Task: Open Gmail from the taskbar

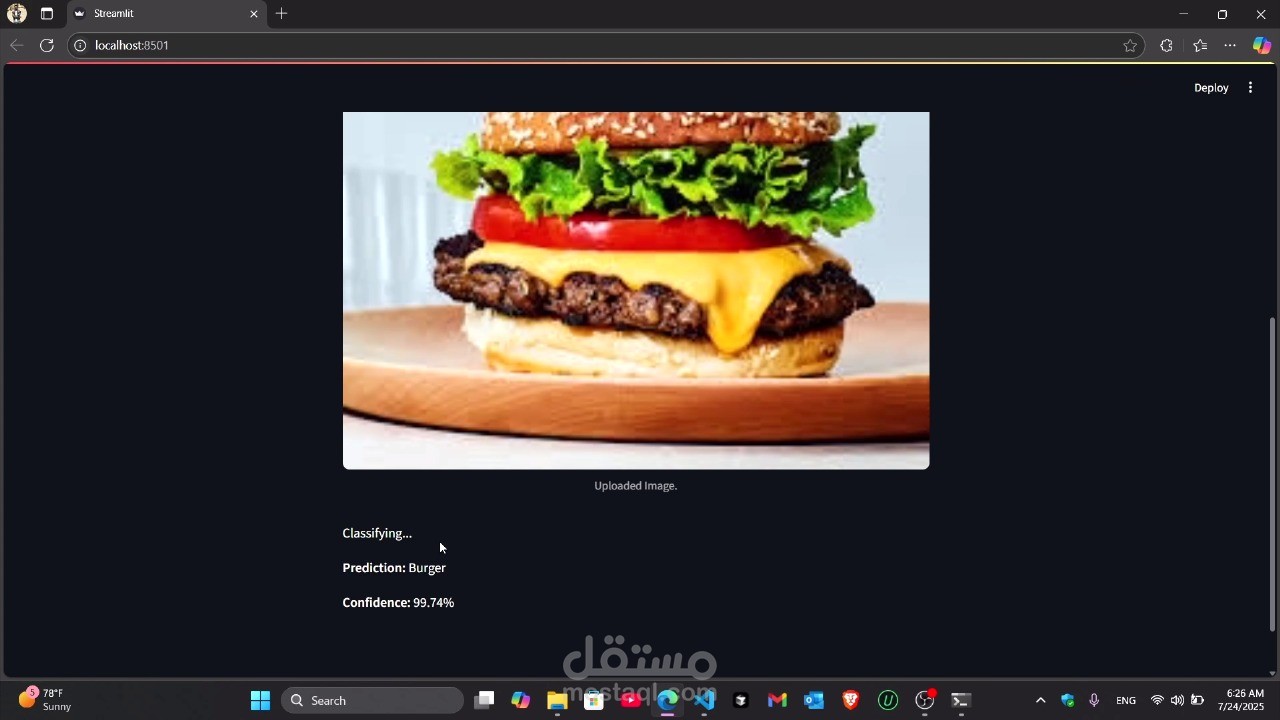Action: click(777, 701)
